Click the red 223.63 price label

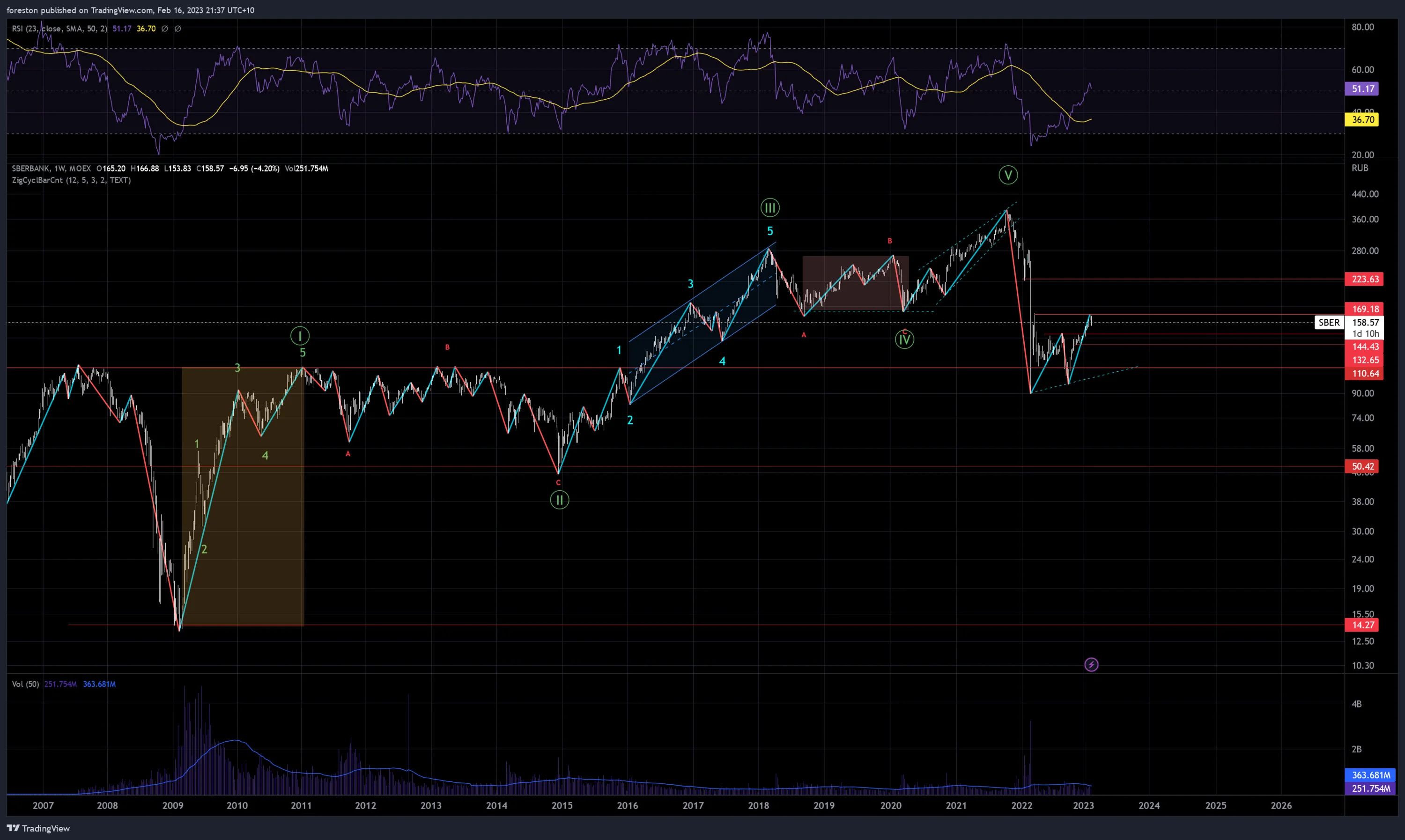pos(1365,279)
